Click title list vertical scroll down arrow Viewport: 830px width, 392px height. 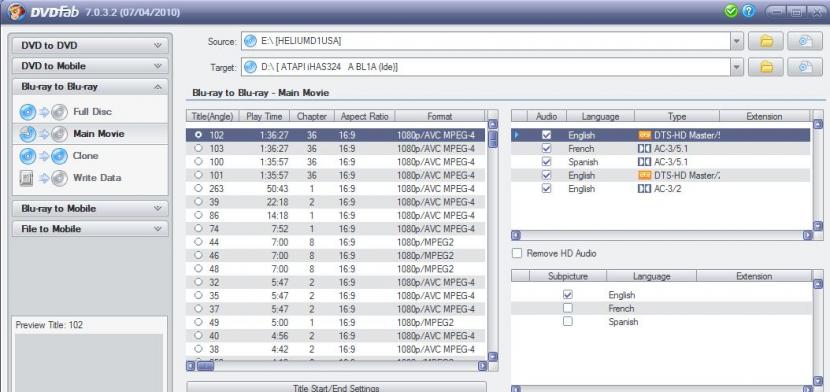pyautogui.click(x=492, y=357)
